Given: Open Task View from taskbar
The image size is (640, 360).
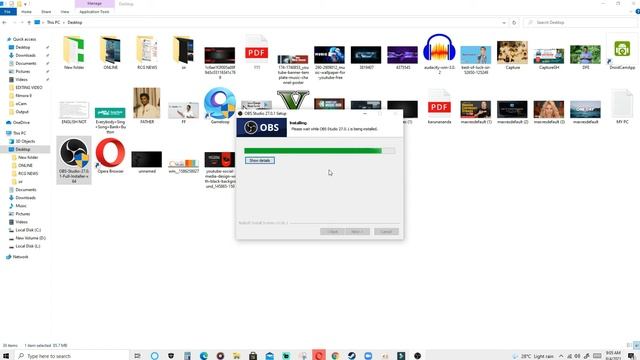Looking at the screenshot, I should pyautogui.click(x=138, y=356).
